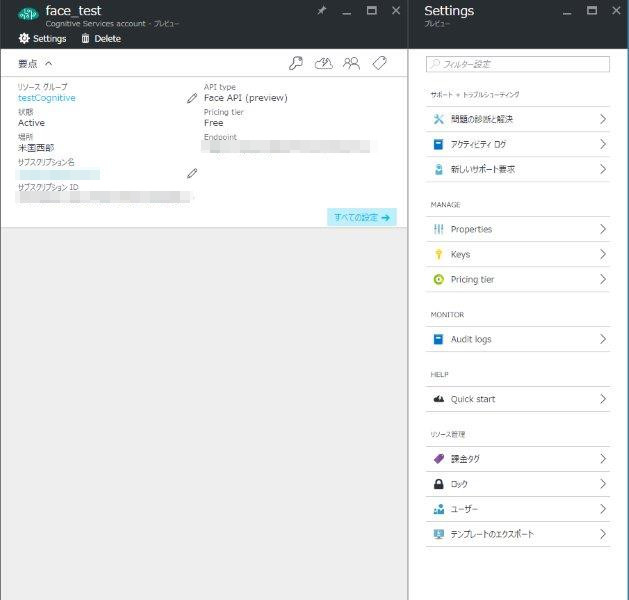
Task: Click the sliders icon beside Properties
Action: pos(438,229)
